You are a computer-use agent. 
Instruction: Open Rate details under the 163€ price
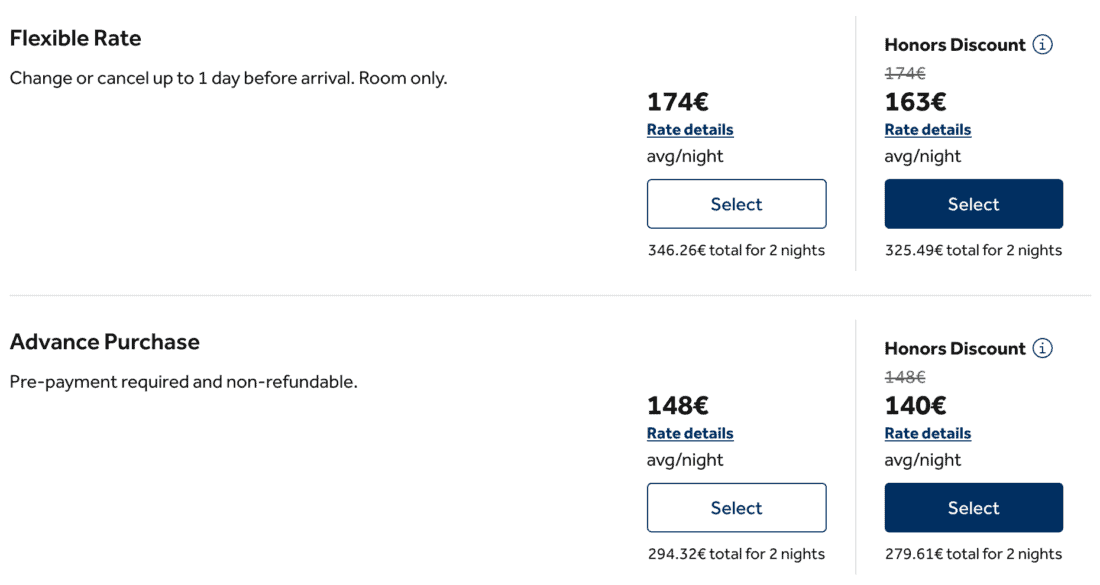coord(927,130)
